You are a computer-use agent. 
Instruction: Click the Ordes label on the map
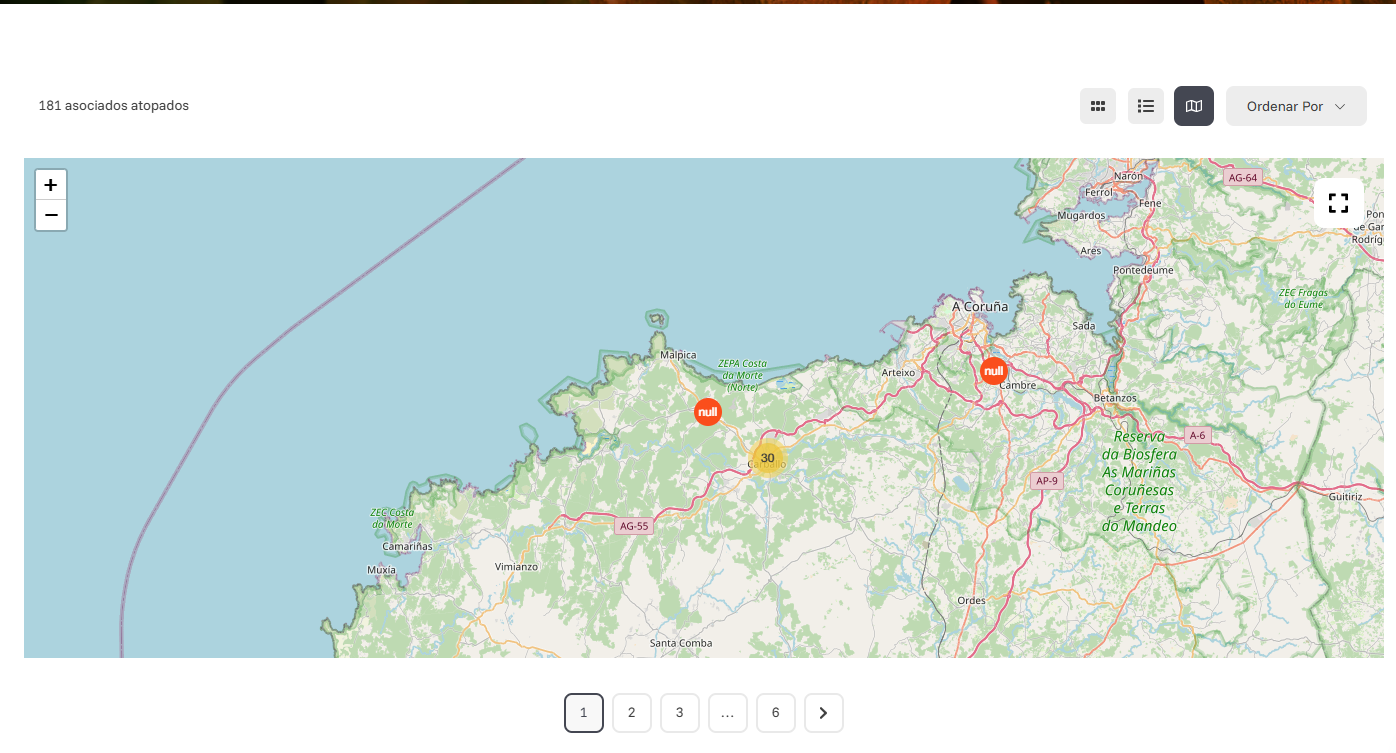click(971, 601)
